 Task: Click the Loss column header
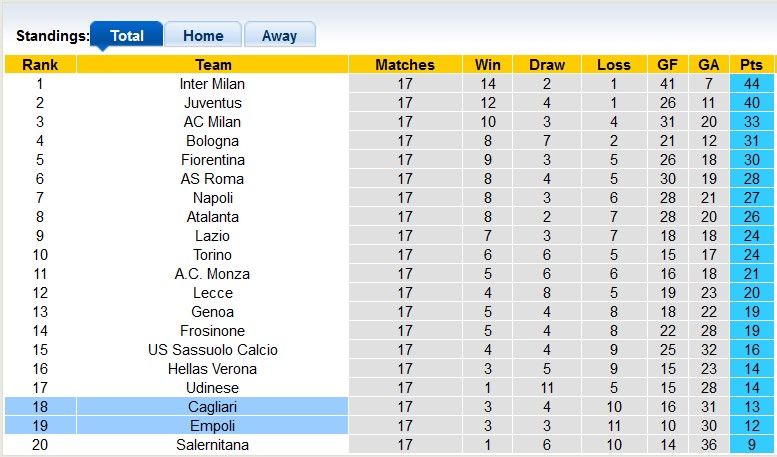tap(614, 65)
